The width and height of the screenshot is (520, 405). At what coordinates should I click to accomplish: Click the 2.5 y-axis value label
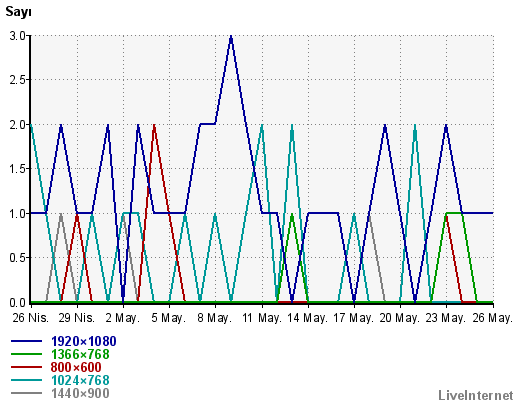click(18, 80)
